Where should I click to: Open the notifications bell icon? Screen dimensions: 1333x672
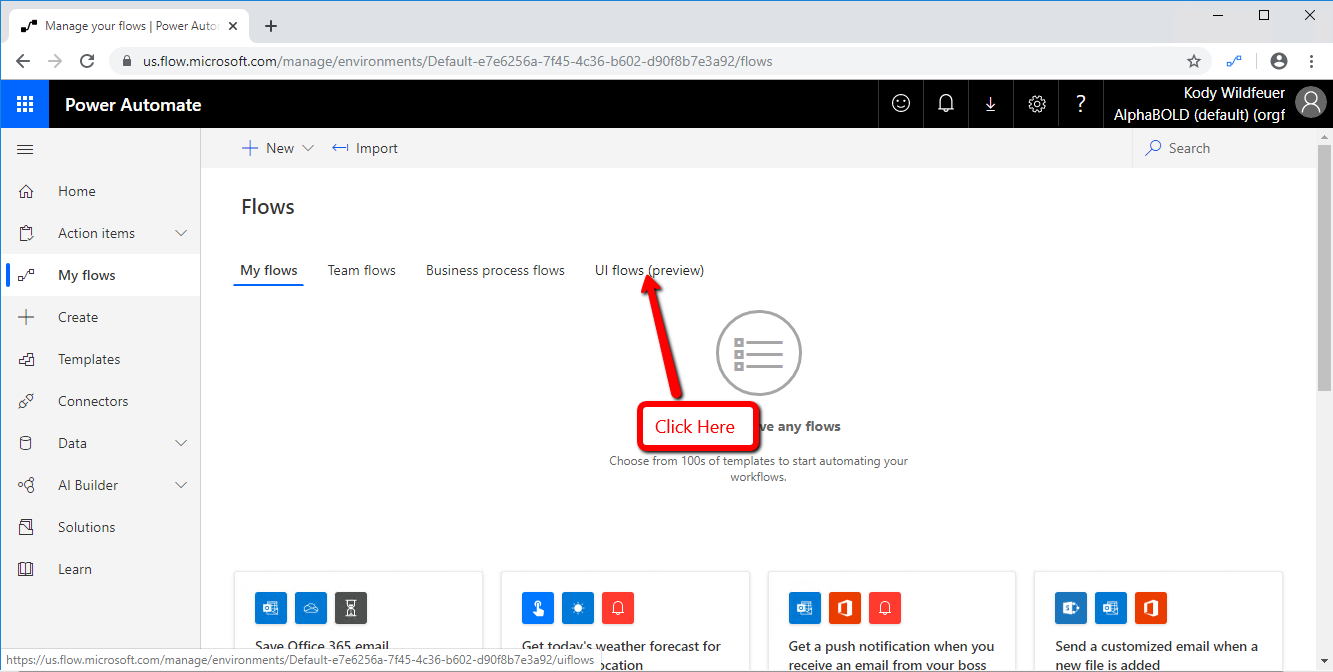[945, 104]
